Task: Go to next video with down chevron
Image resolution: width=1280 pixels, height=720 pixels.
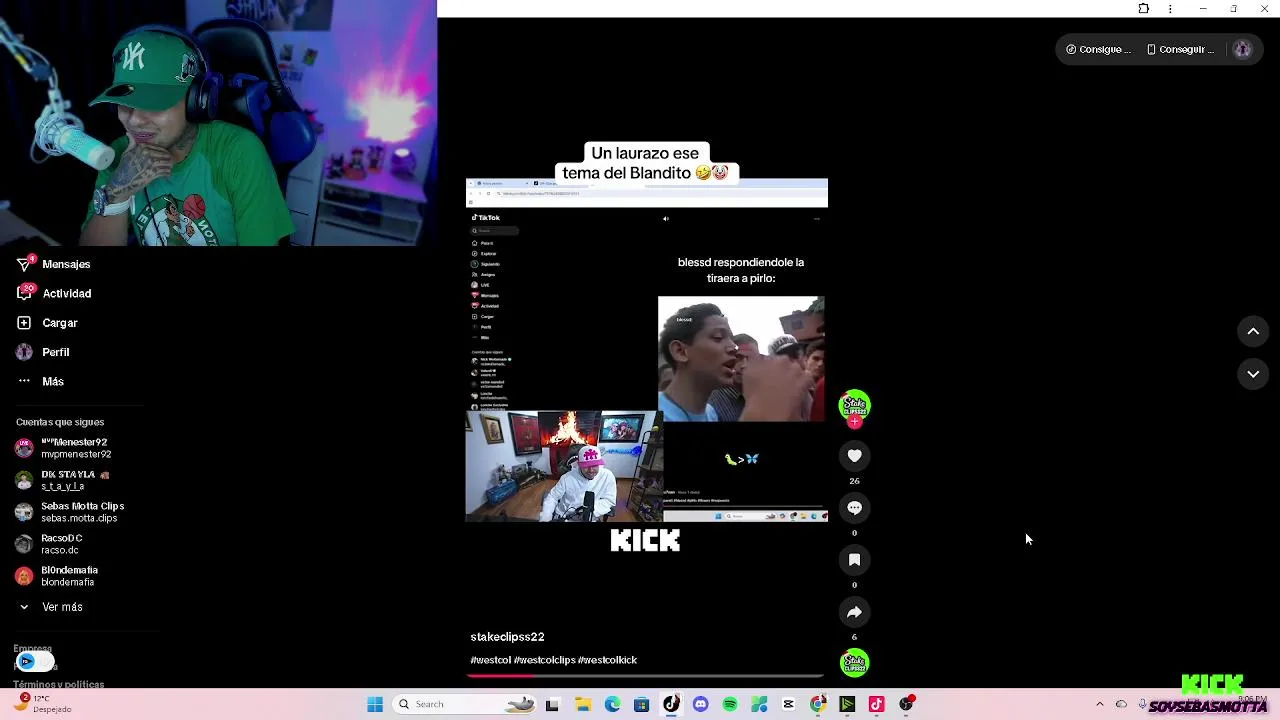Action: point(1253,374)
